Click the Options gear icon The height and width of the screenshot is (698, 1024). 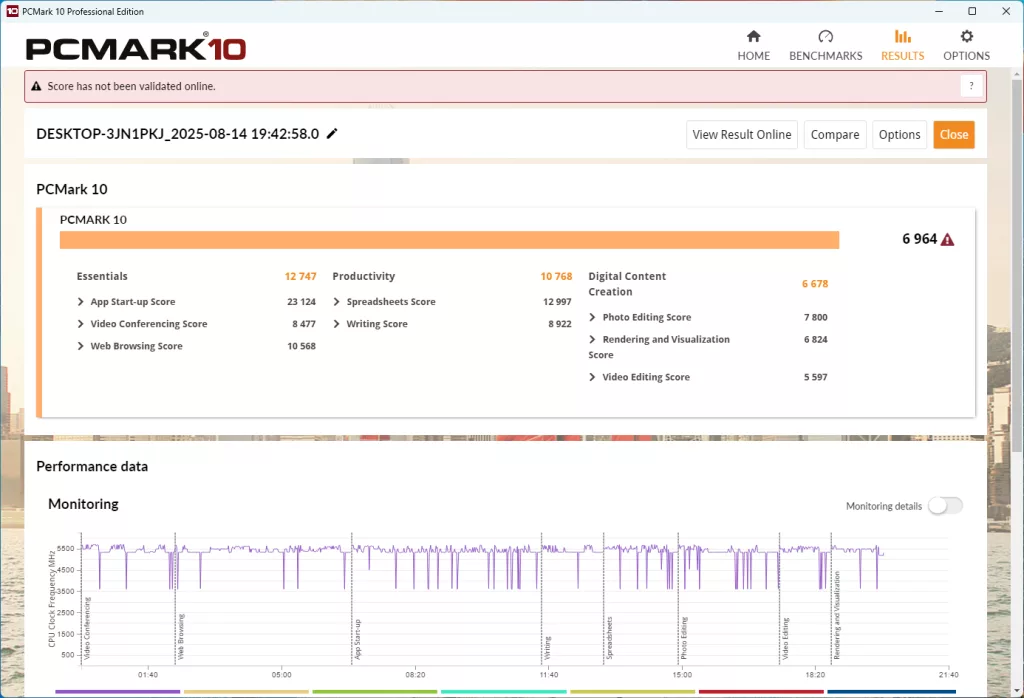pyautogui.click(x=966, y=37)
